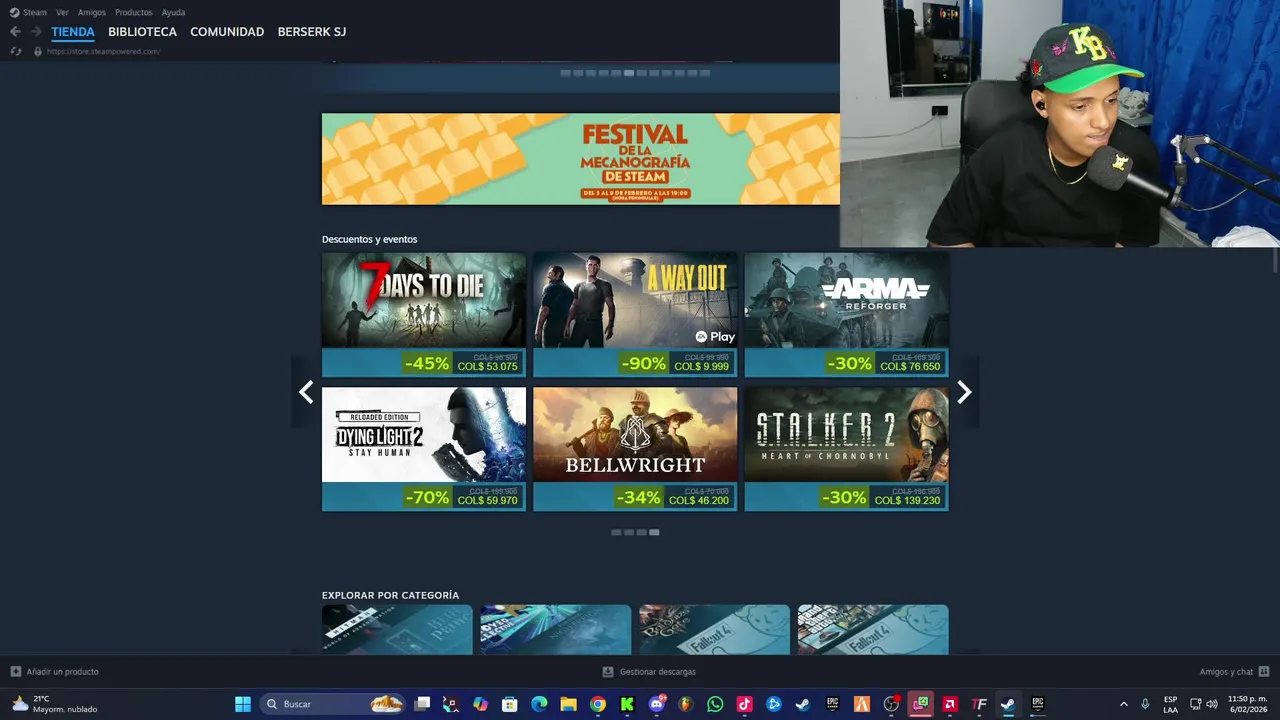Expand the hidden system tray icons chevron
The width and height of the screenshot is (1280, 720).
pos(1123,704)
